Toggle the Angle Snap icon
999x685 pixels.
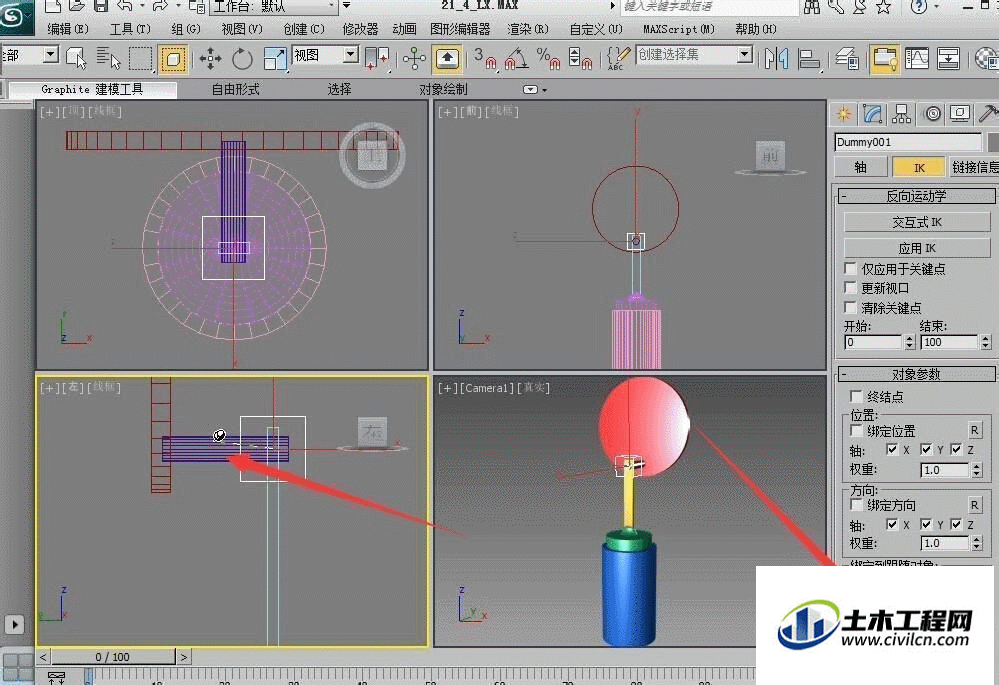(x=516, y=59)
